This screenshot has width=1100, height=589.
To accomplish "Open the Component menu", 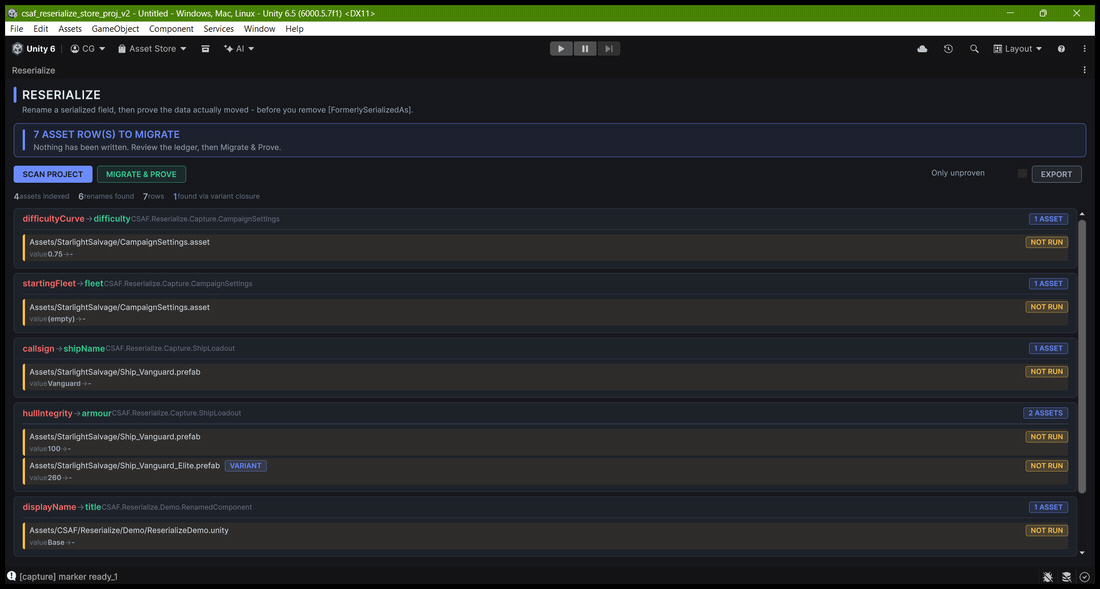I will (x=171, y=29).
